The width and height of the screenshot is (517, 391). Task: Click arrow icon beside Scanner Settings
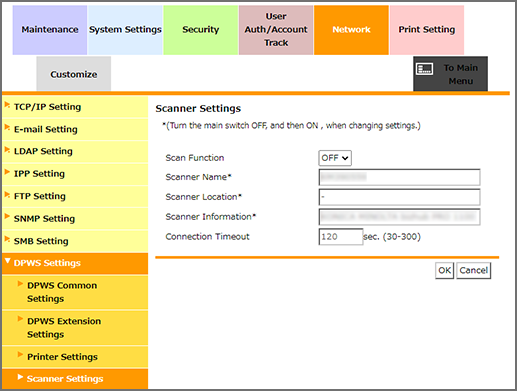pos(20,377)
